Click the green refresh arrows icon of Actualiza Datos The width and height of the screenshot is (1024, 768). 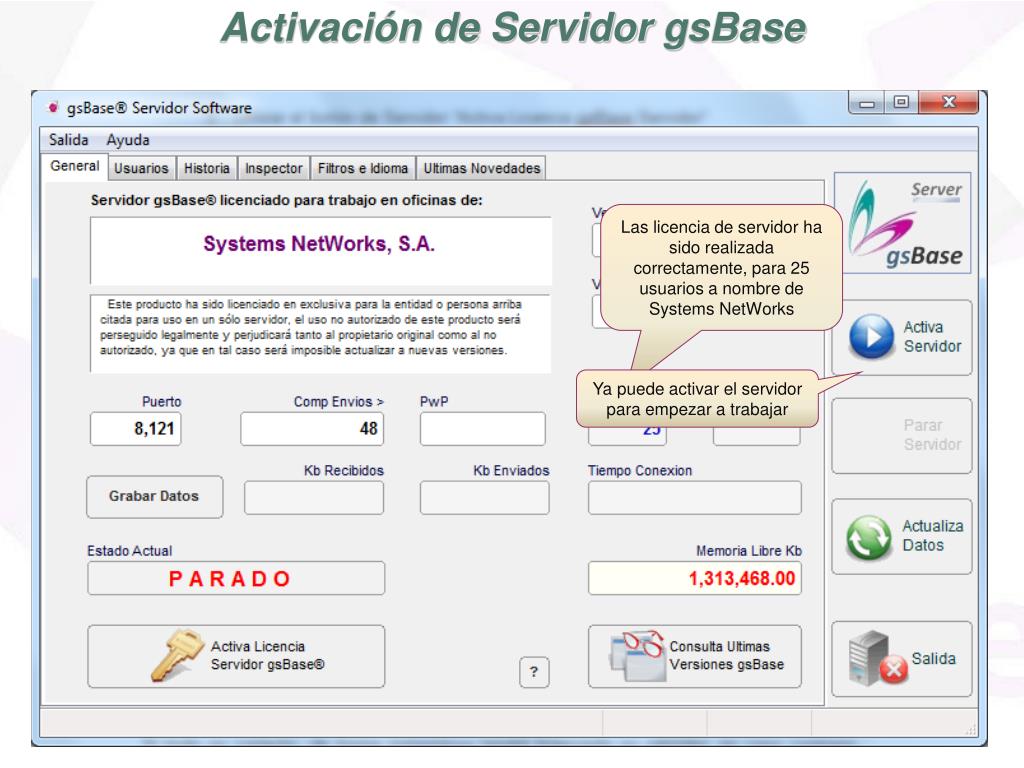tap(869, 537)
